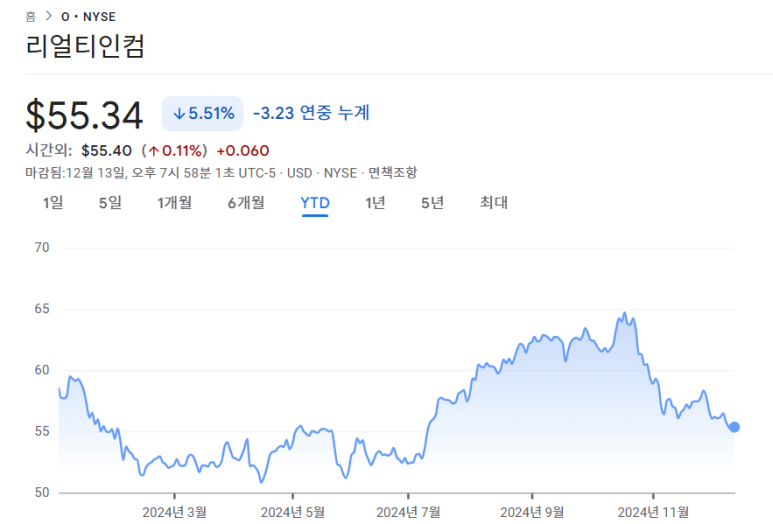Click the current price dot on chart
Screen dimensions: 773x524
[x=734, y=427]
